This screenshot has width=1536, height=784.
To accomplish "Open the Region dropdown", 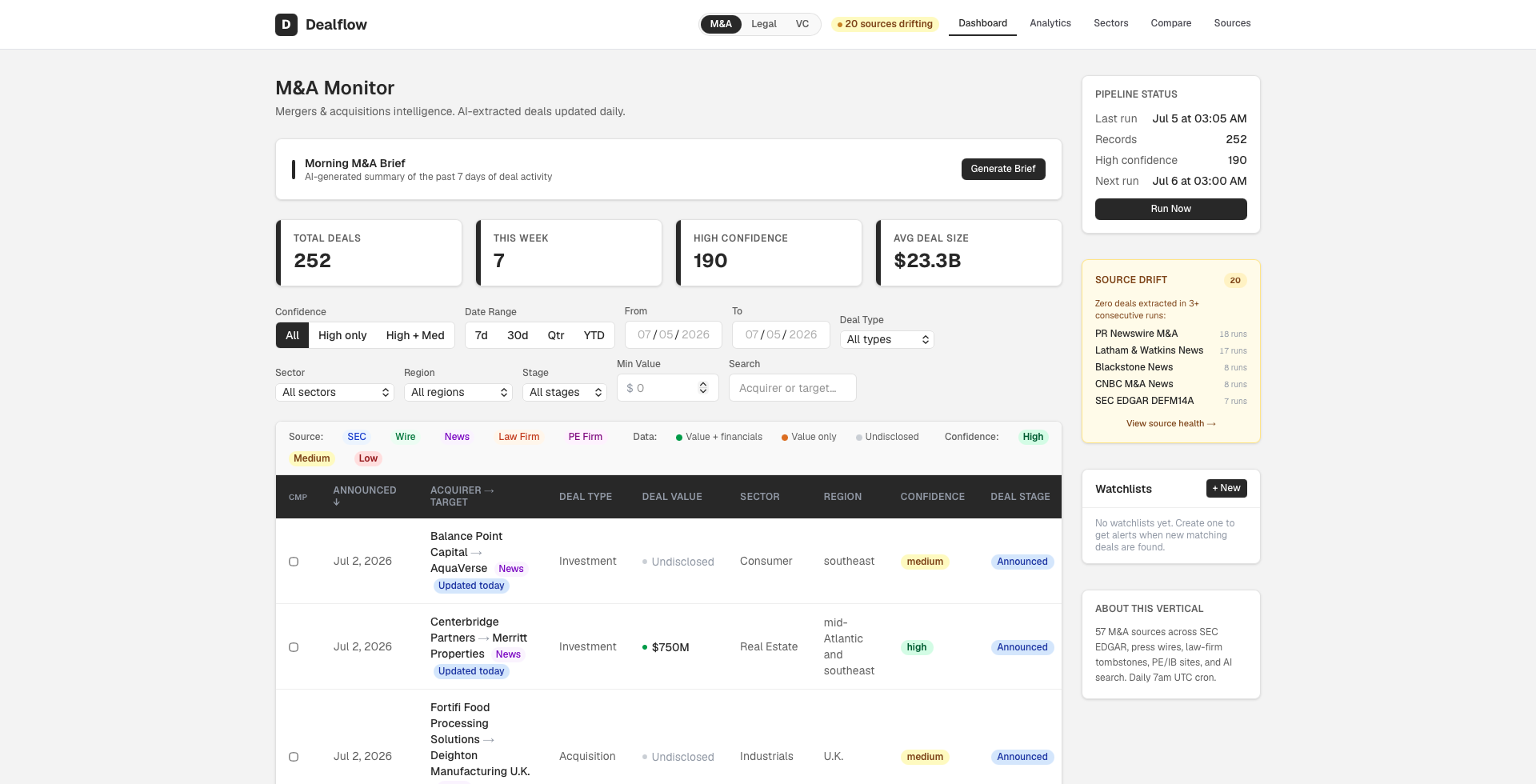I will 458,392.
